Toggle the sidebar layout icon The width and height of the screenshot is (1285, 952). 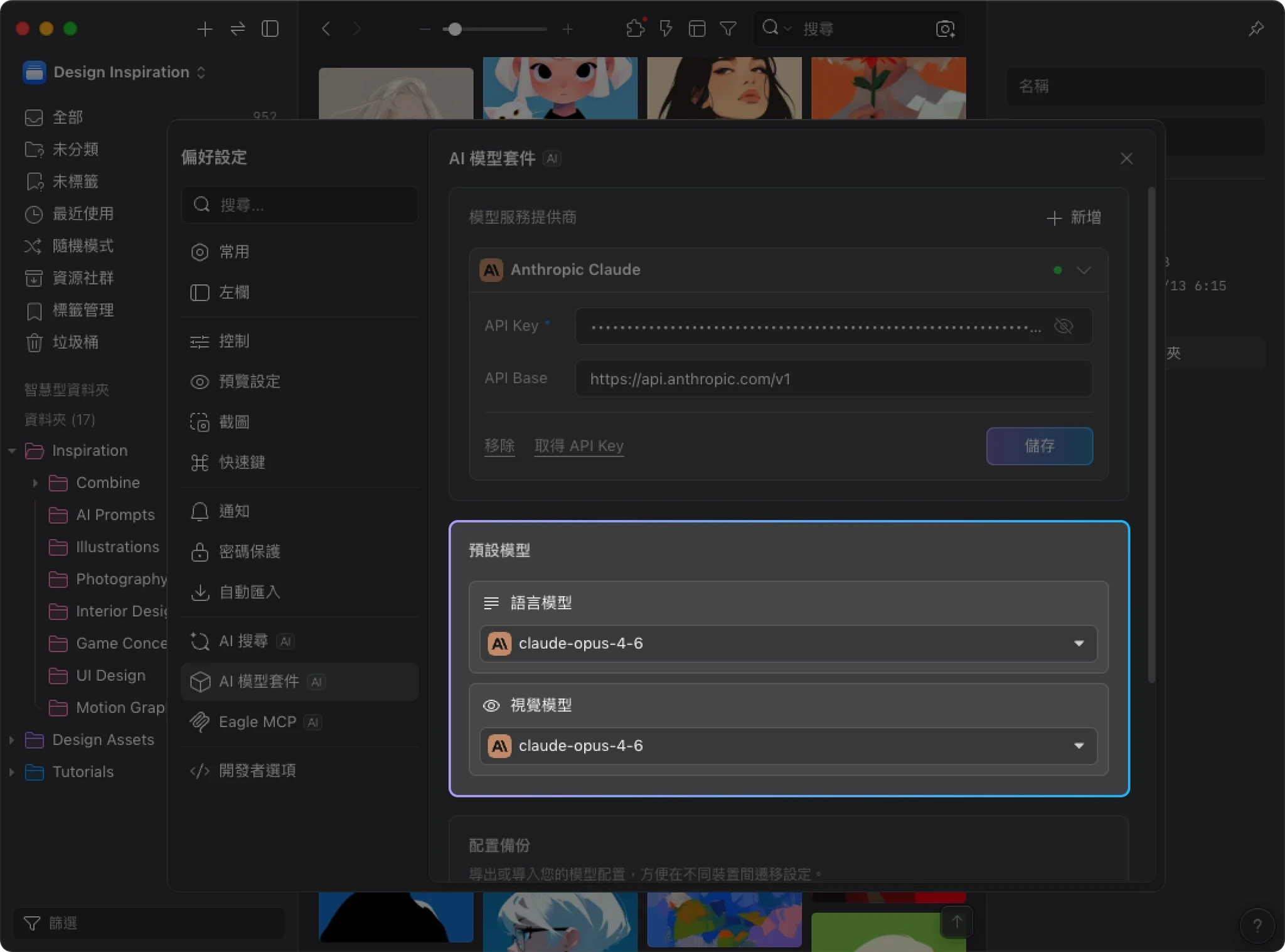tap(270, 29)
